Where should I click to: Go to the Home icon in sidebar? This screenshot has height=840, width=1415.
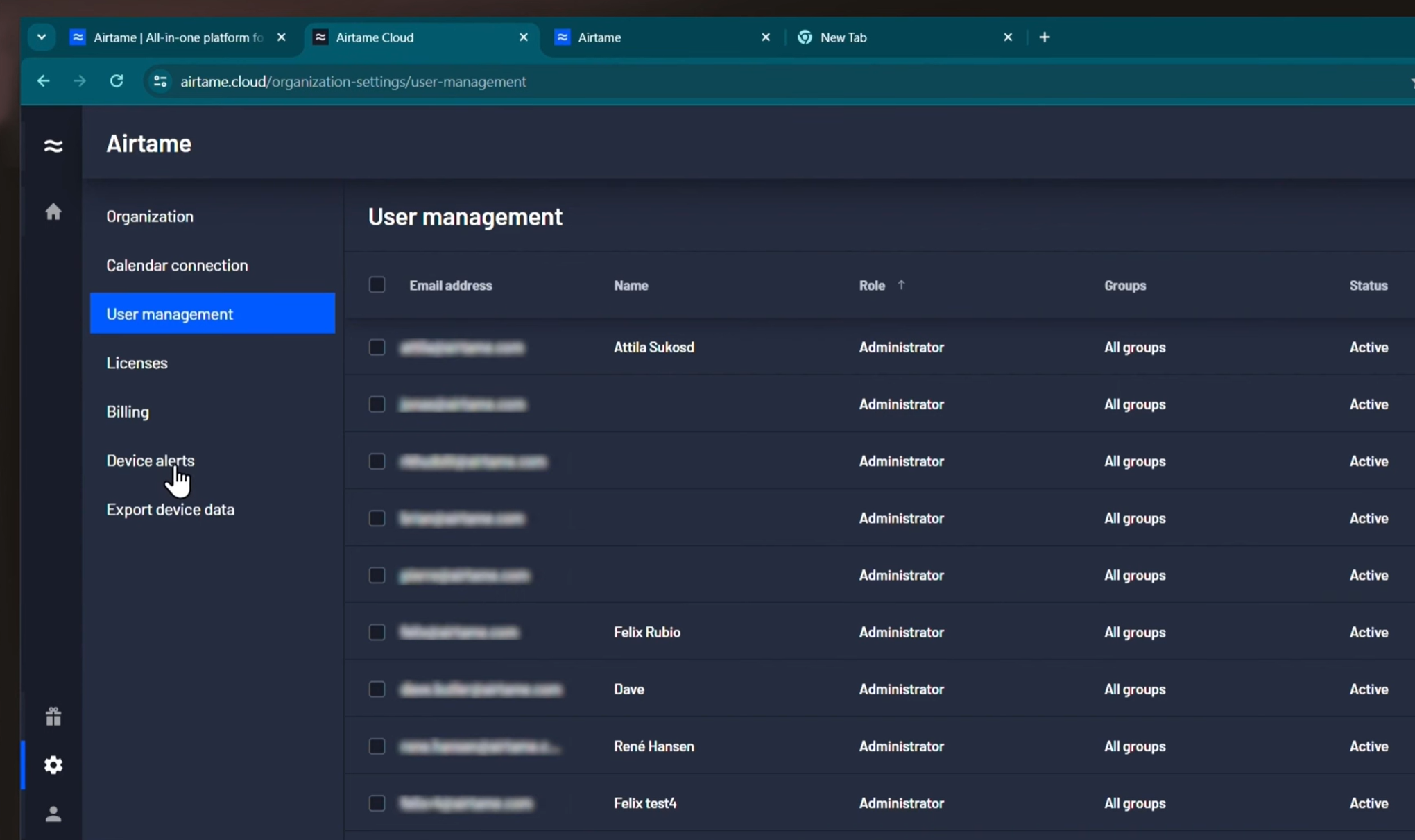(x=53, y=212)
